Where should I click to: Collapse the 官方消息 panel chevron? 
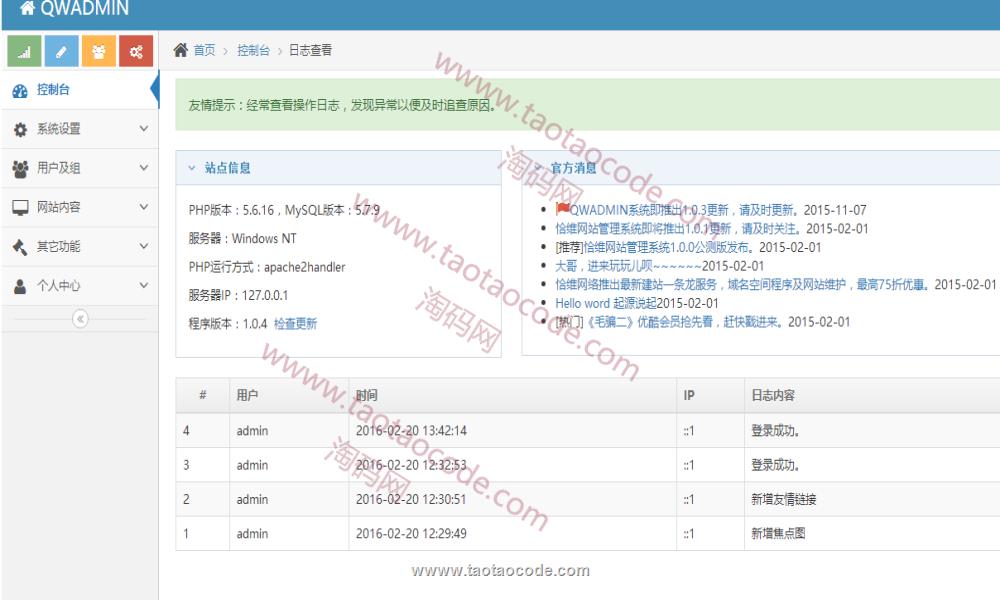[x=538, y=168]
